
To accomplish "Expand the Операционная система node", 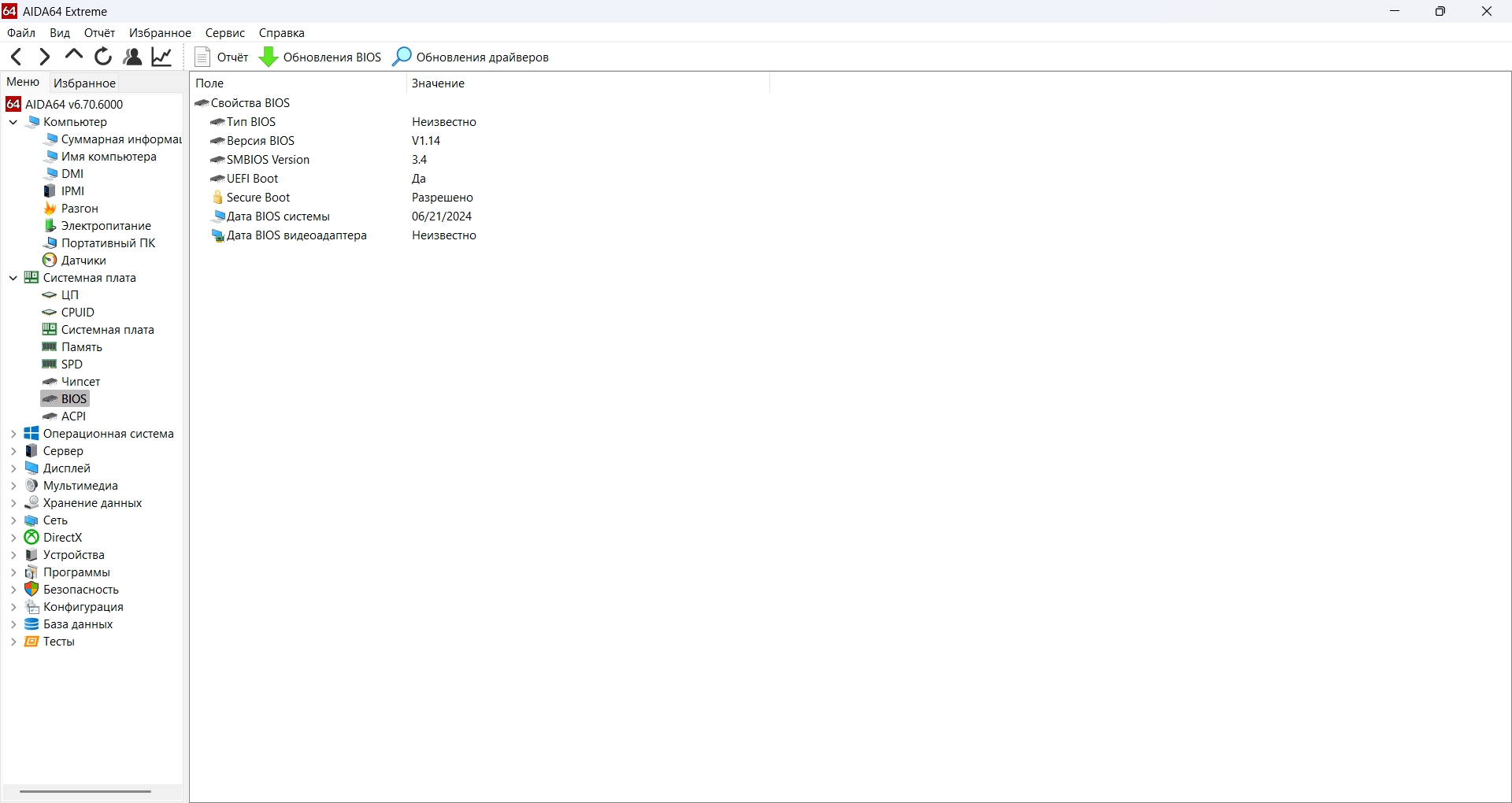I will pyautogui.click(x=13, y=434).
